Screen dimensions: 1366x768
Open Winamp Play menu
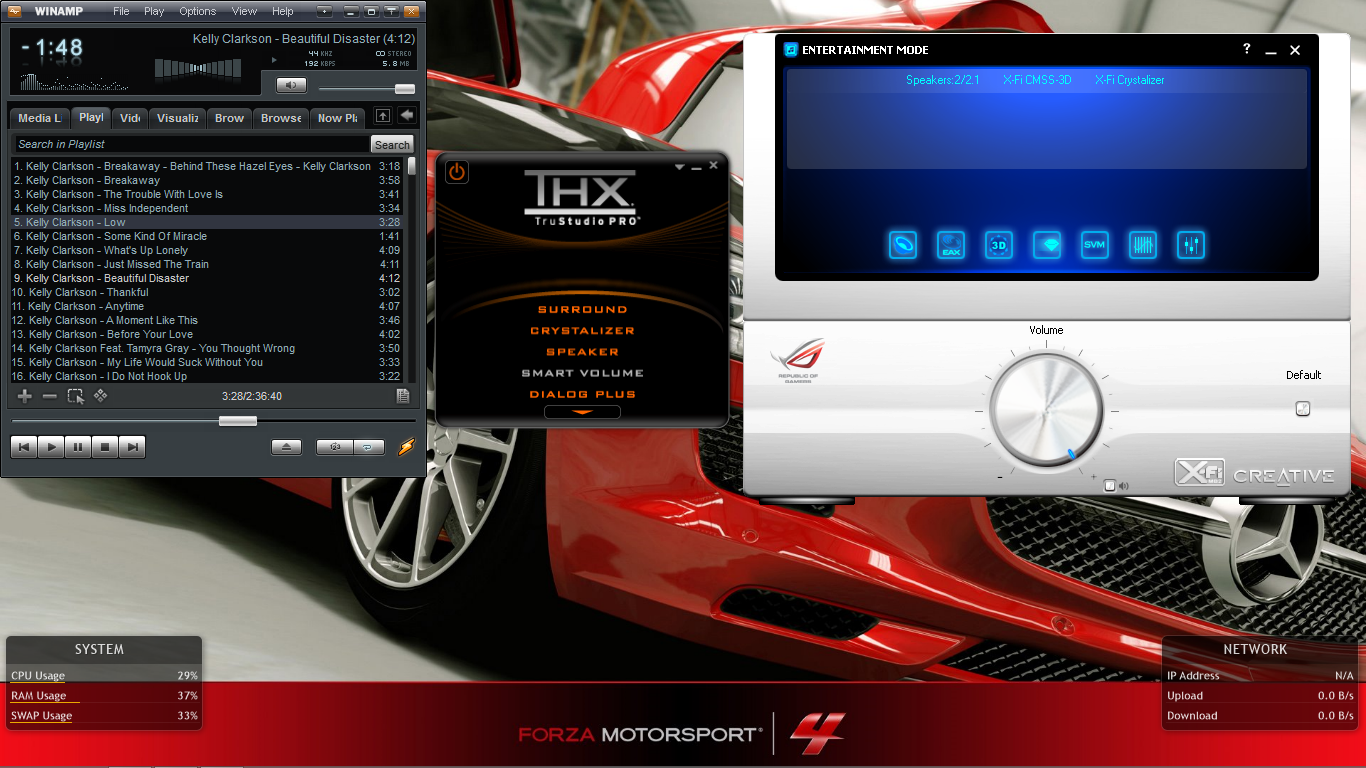pos(154,11)
